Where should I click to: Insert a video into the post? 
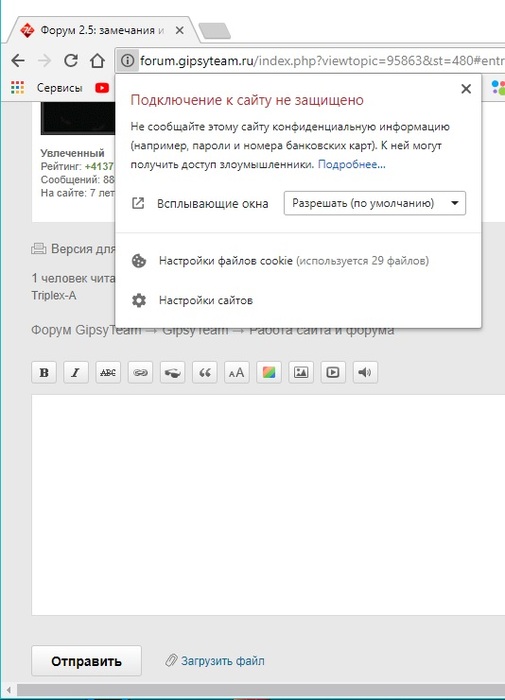(x=333, y=372)
